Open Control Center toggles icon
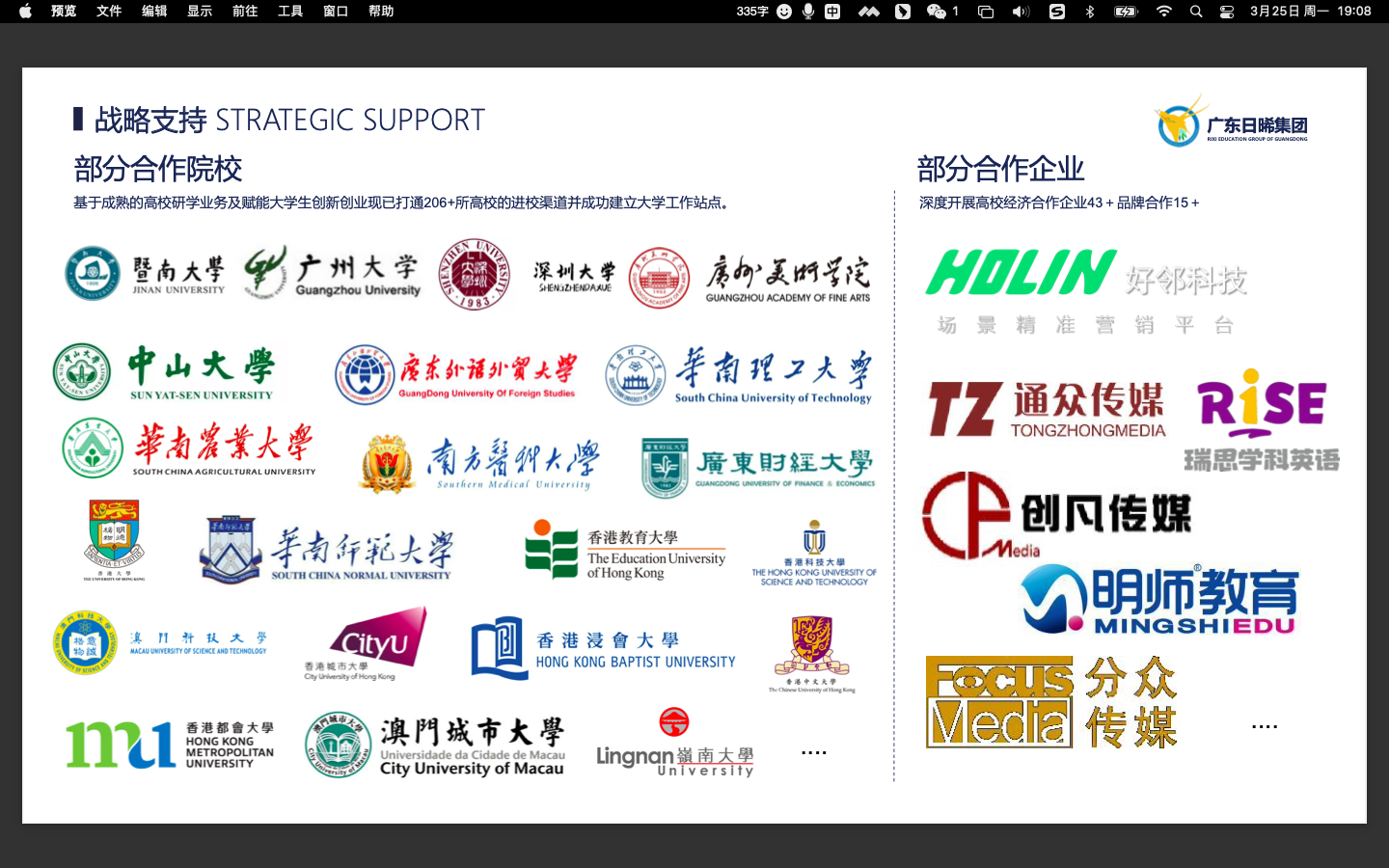Image resolution: width=1389 pixels, height=868 pixels. [1227, 12]
